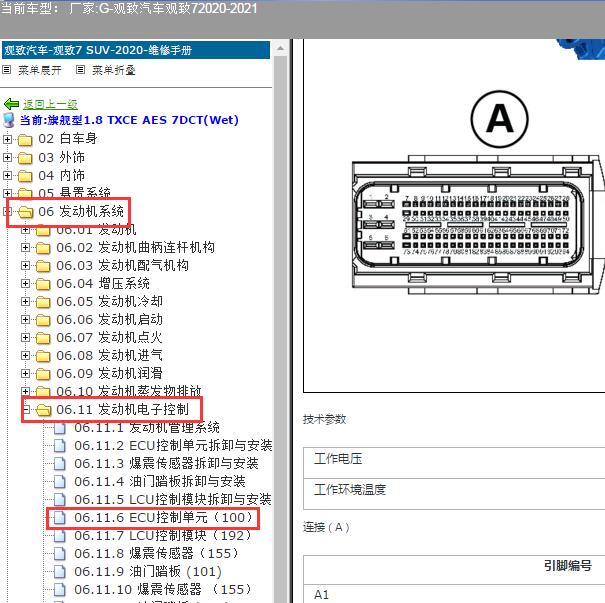Select 06.11 发动机电子控制 tree item
This screenshot has height=603, width=605.
click(x=122, y=409)
